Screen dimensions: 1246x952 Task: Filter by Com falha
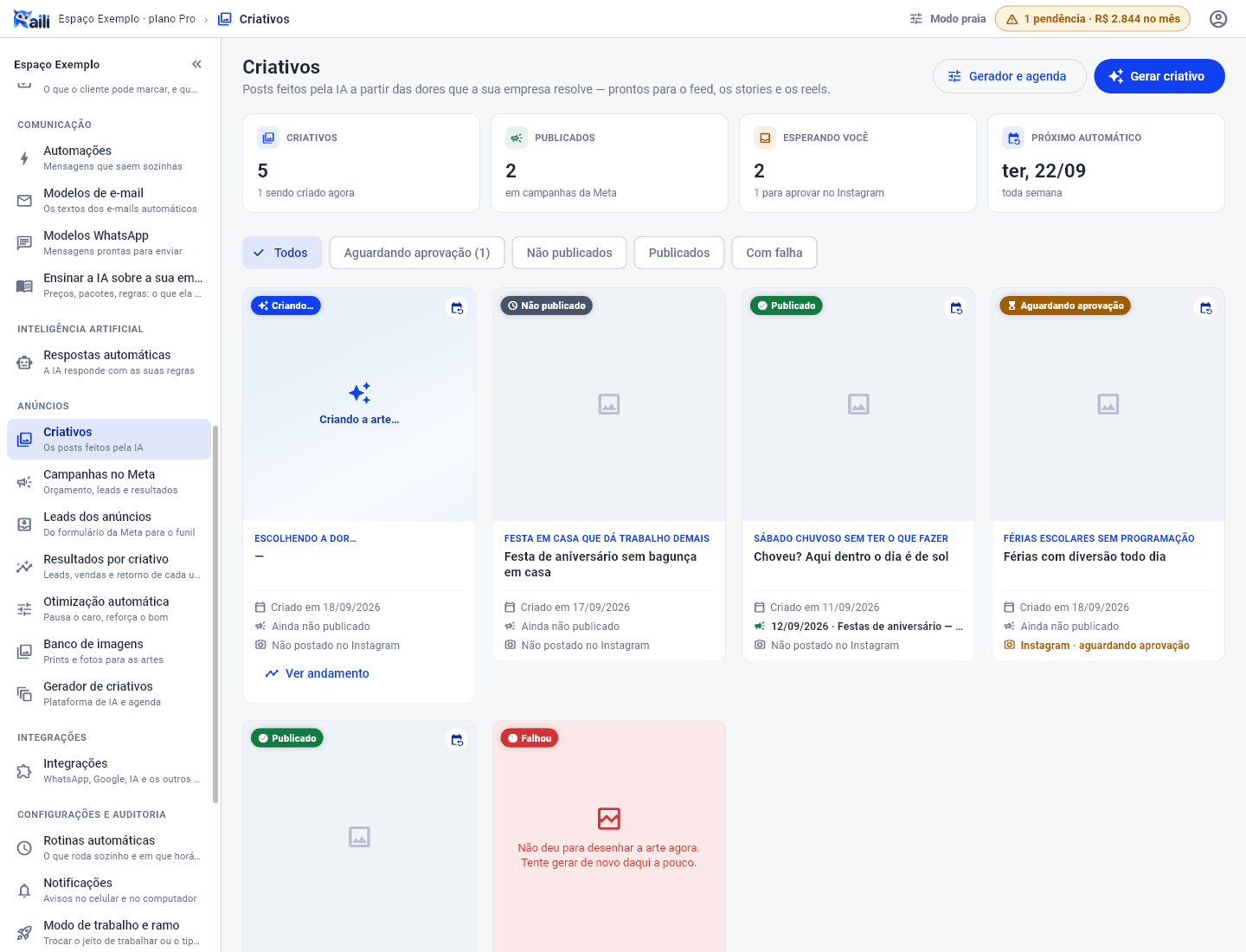click(x=774, y=253)
